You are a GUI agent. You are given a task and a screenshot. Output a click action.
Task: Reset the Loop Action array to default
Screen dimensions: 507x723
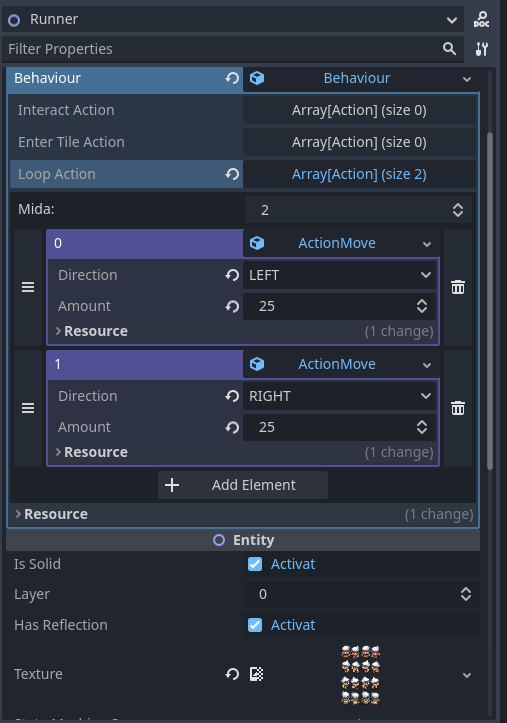pyautogui.click(x=232, y=174)
